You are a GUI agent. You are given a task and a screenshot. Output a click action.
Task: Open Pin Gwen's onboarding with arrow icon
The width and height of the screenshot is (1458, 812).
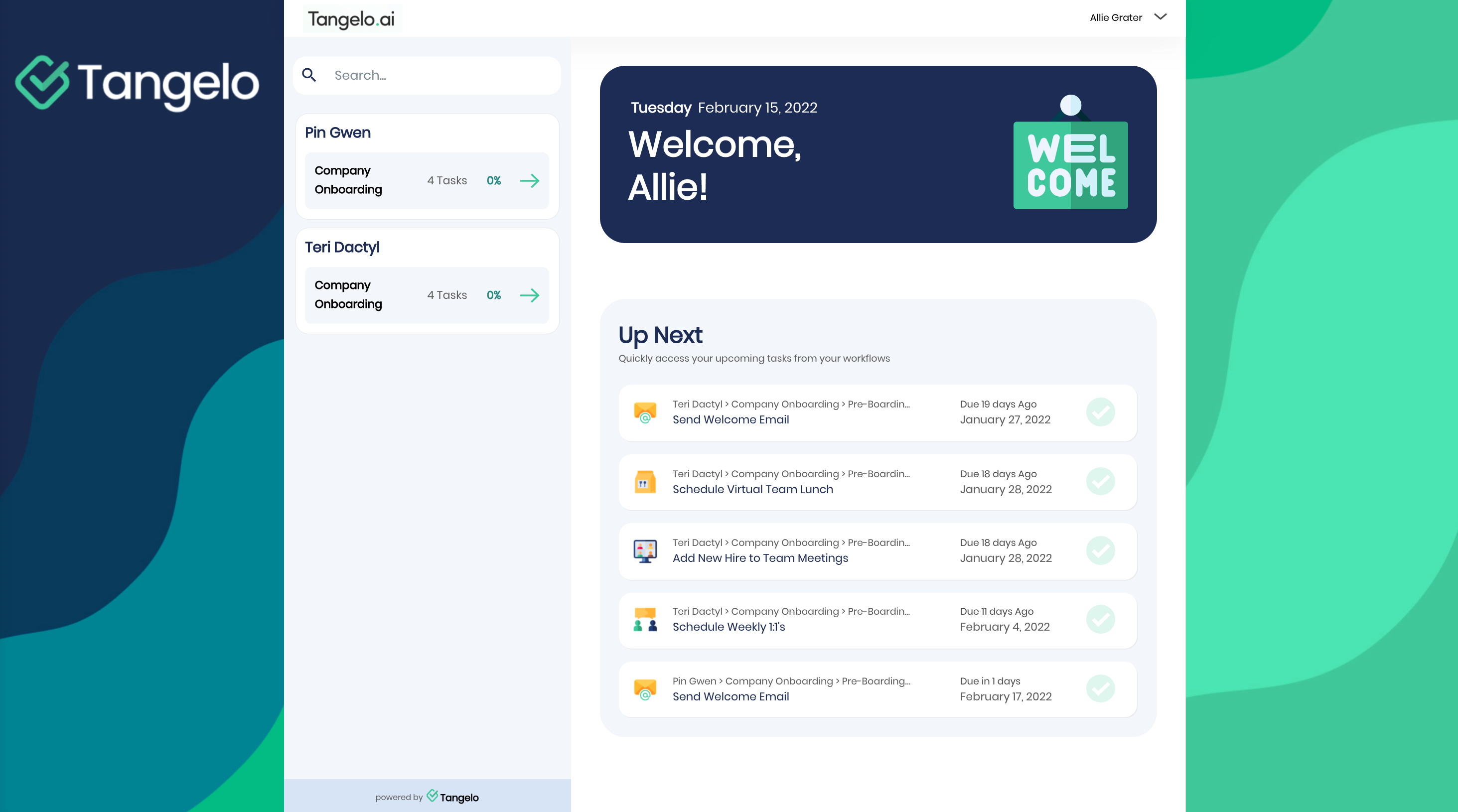coord(530,180)
